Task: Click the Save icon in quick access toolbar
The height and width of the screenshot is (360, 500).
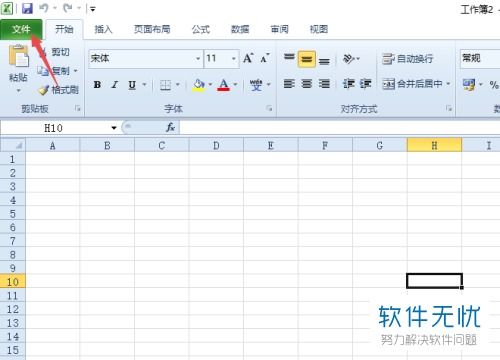Action: (27, 9)
